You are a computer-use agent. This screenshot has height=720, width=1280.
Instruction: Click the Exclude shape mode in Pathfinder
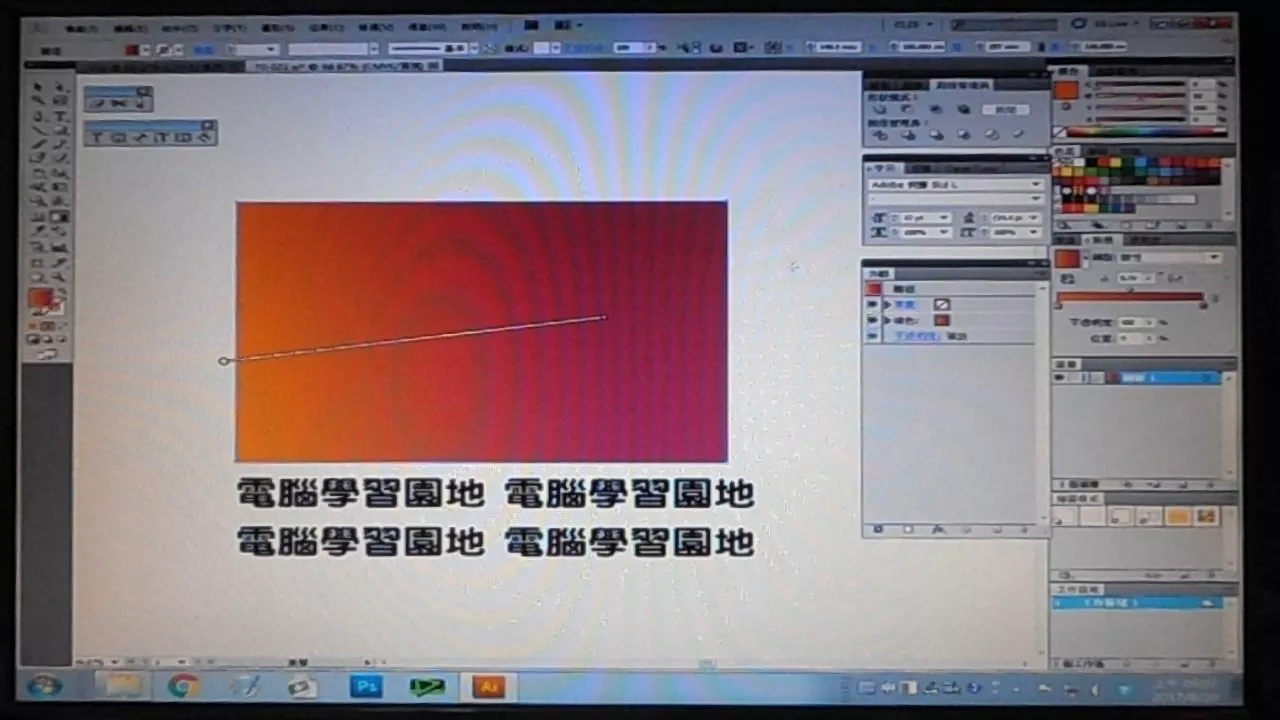962,109
